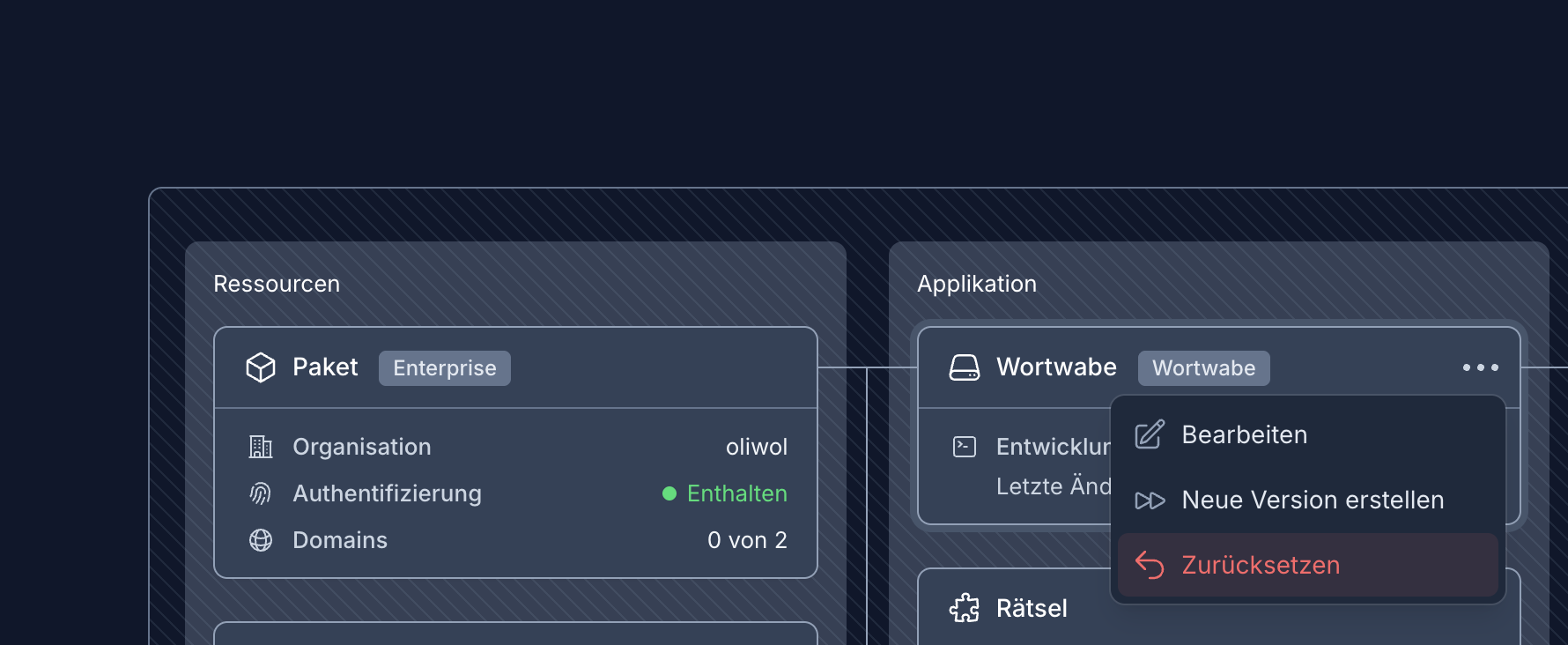Screen dimensions: 1568x645
Task: Select Bearbeiten from the context menu
Action: (x=1244, y=434)
